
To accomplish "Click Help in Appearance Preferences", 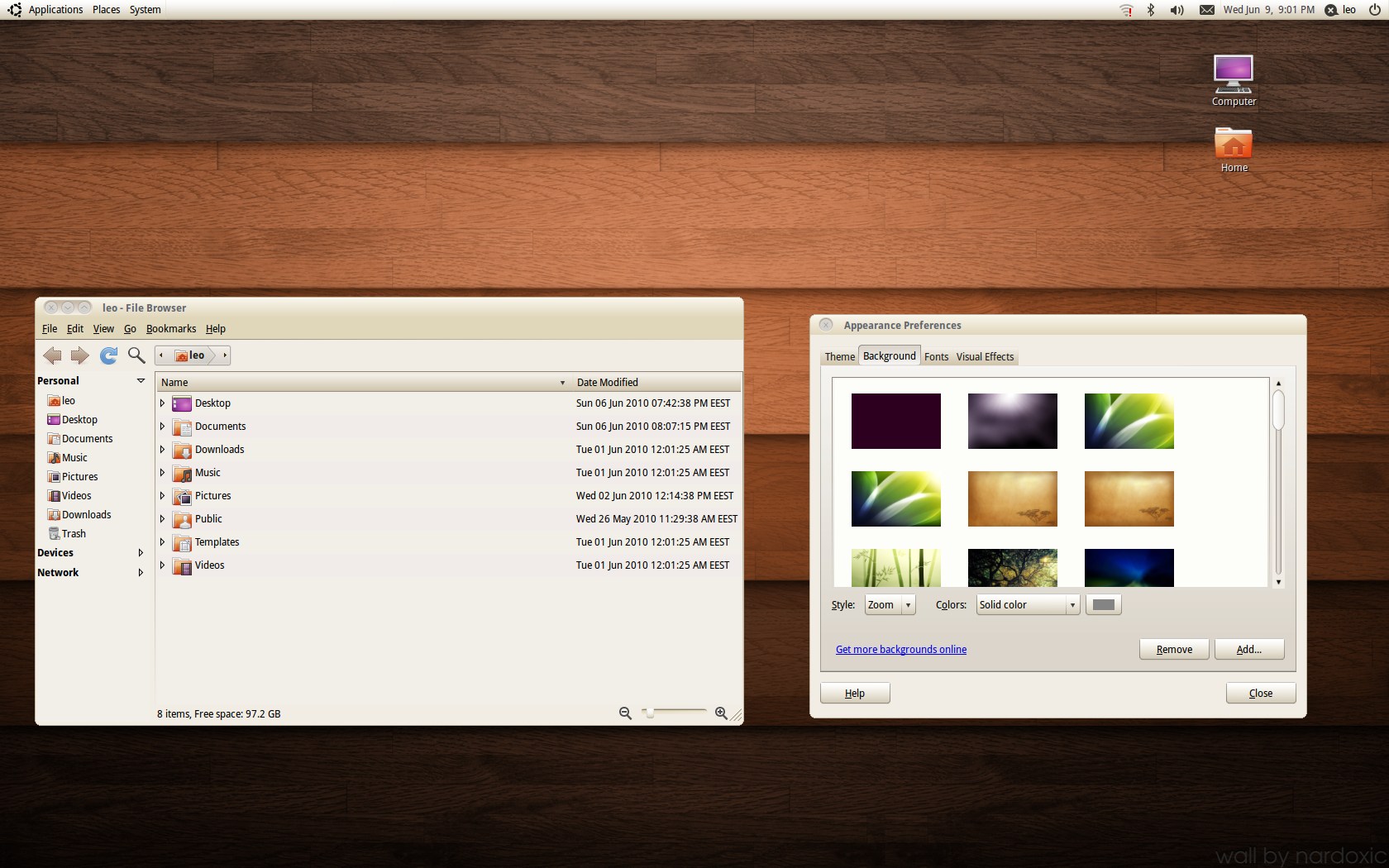I will tap(855, 694).
